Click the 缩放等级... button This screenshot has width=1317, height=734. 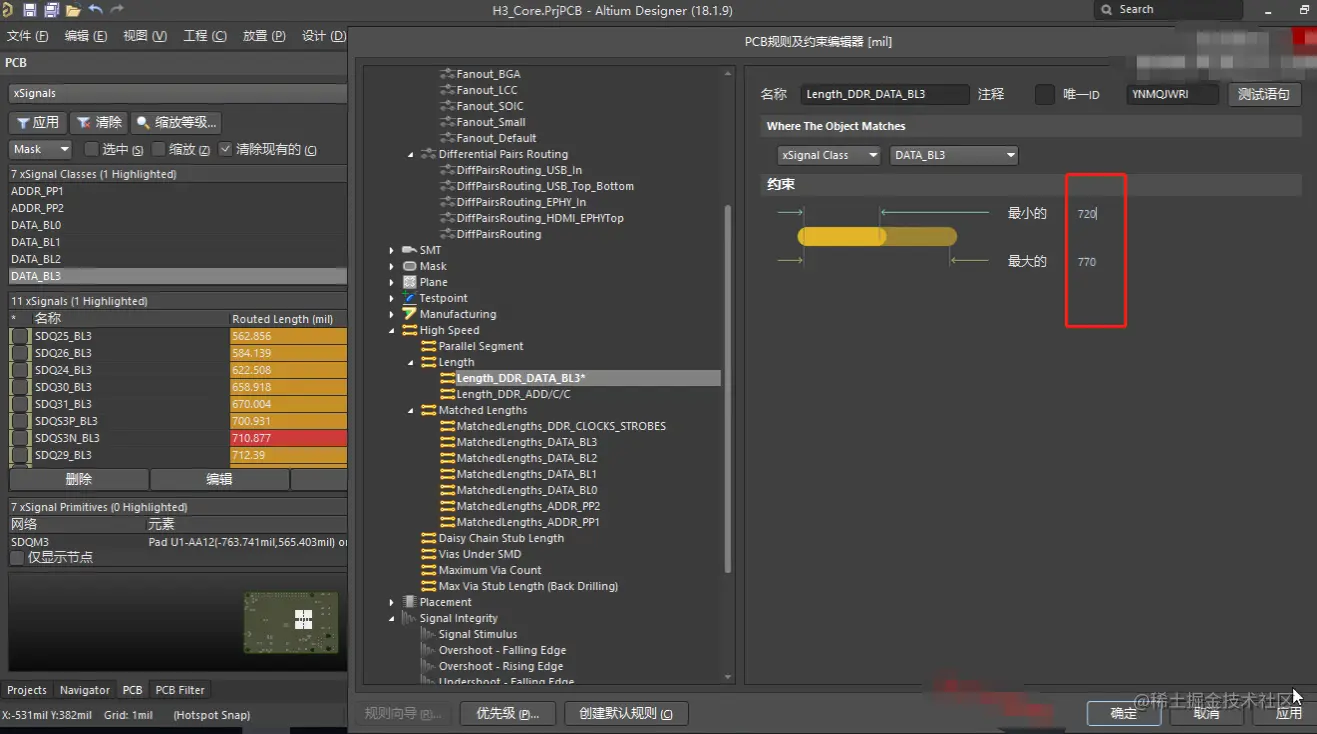176,122
